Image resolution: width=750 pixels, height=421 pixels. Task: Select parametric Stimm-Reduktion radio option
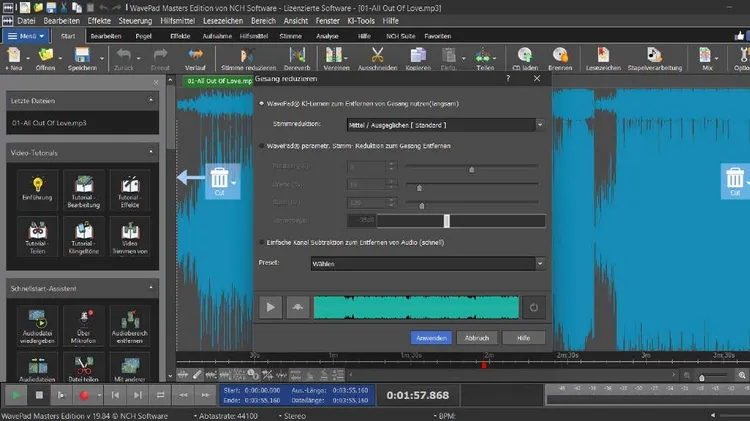(262, 146)
